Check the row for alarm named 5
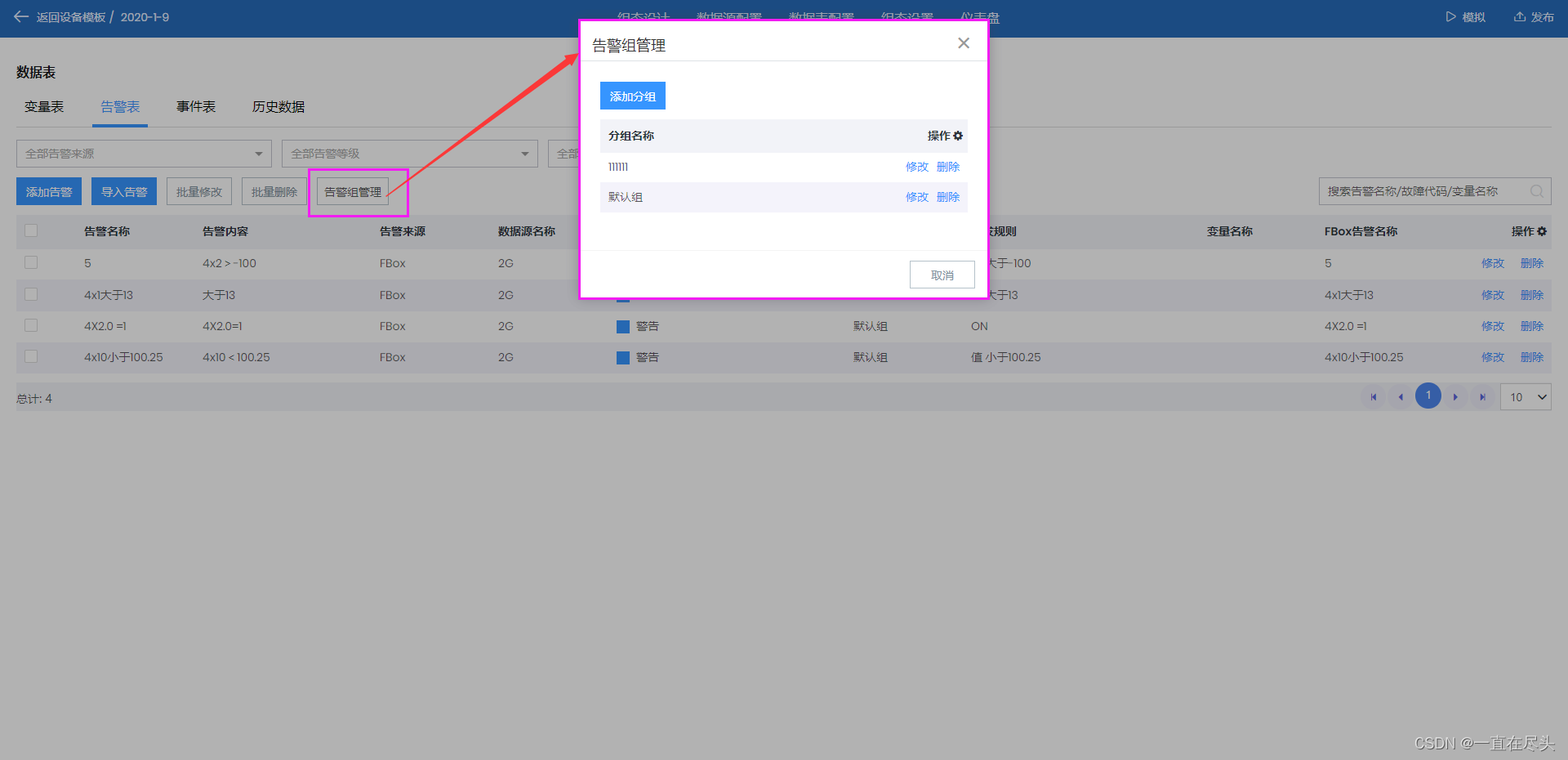 (x=31, y=262)
